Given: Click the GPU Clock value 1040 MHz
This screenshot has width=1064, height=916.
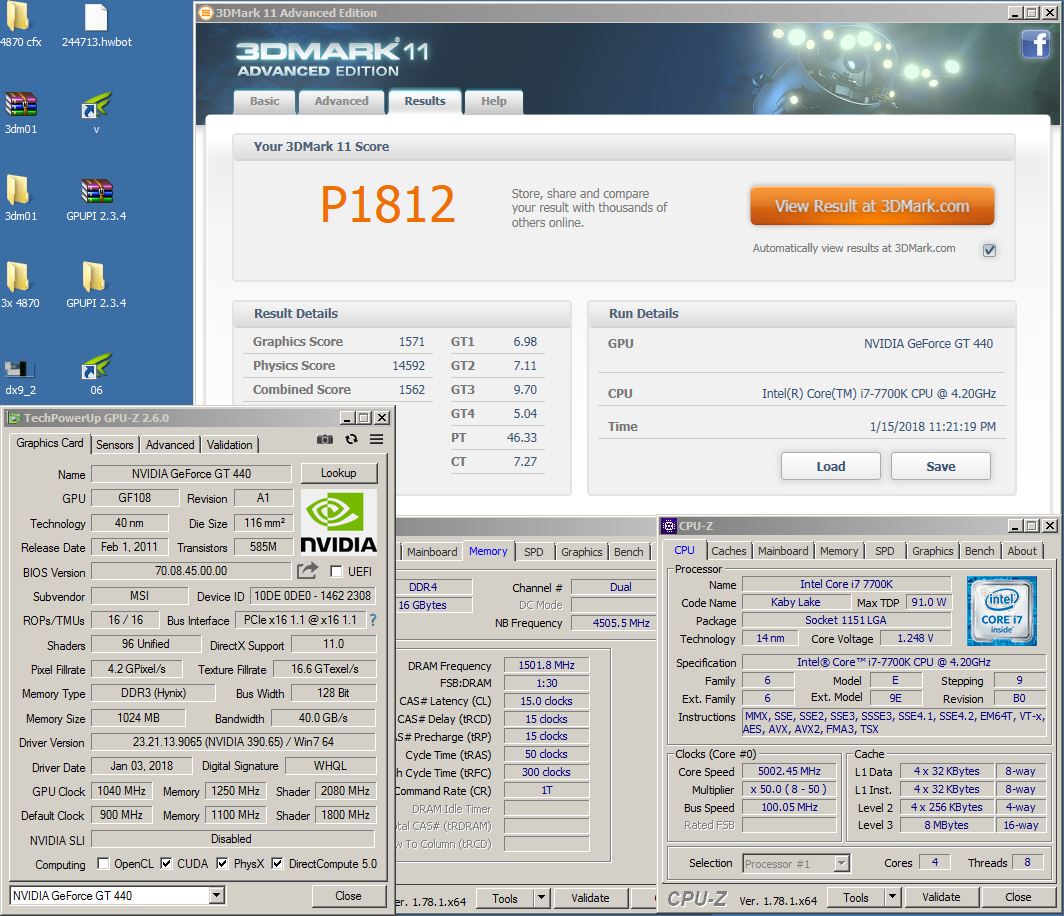Looking at the screenshot, I should pyautogui.click(x=121, y=790).
